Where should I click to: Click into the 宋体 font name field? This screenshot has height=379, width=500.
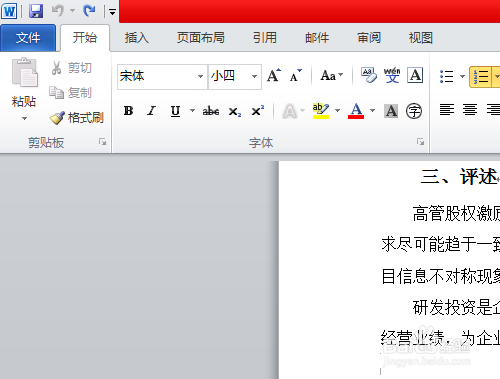(157, 76)
